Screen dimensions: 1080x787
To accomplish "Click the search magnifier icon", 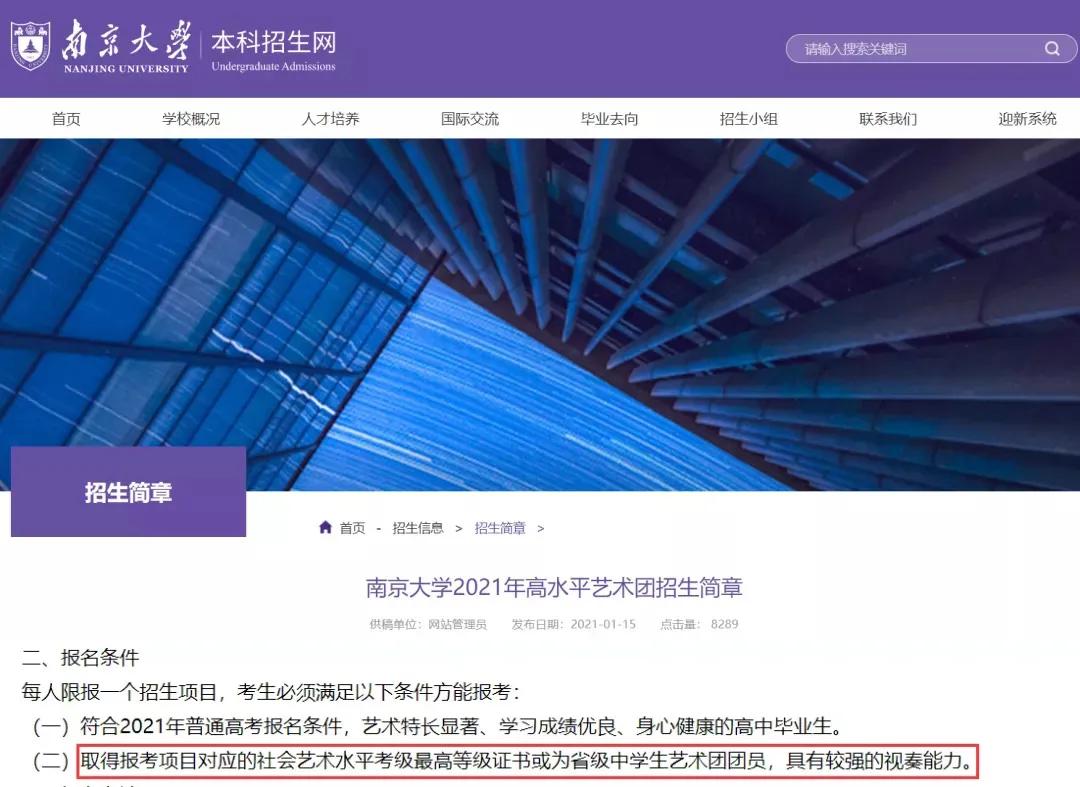I will click(x=1051, y=48).
